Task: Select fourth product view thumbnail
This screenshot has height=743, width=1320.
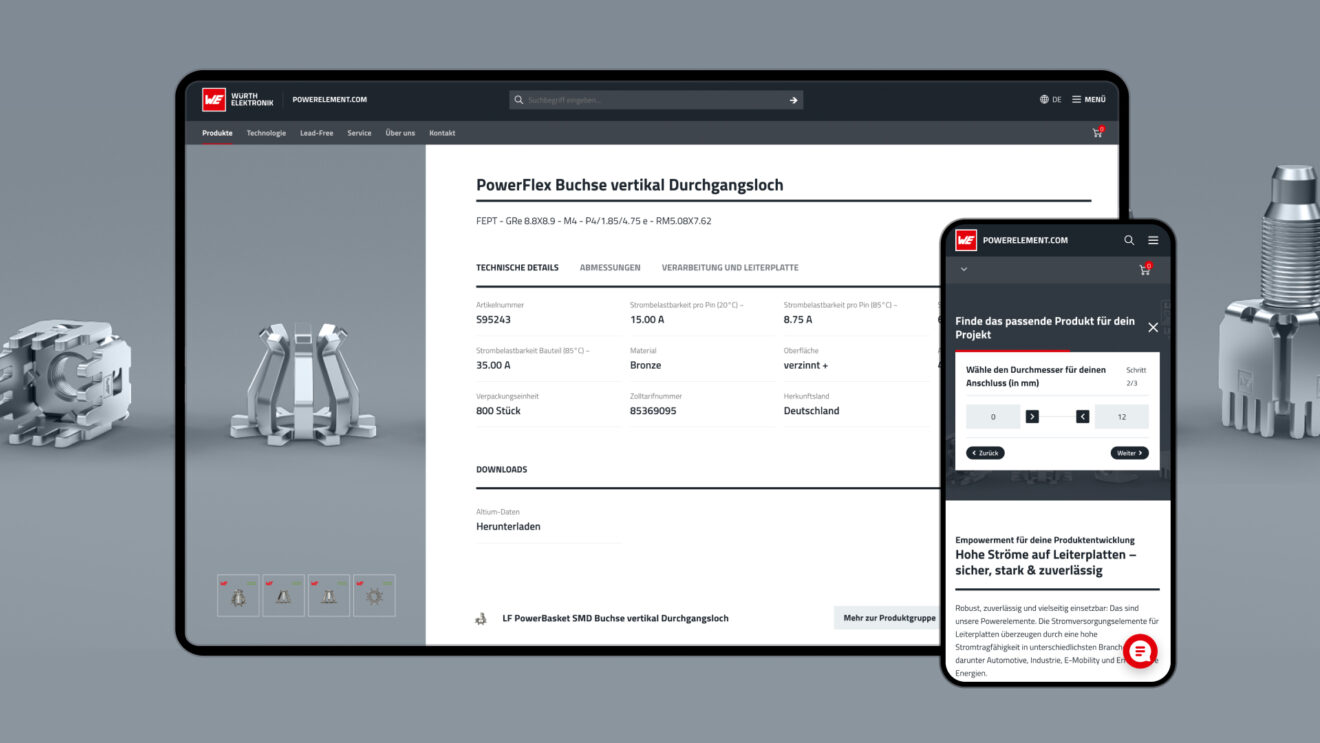Action: (x=374, y=595)
